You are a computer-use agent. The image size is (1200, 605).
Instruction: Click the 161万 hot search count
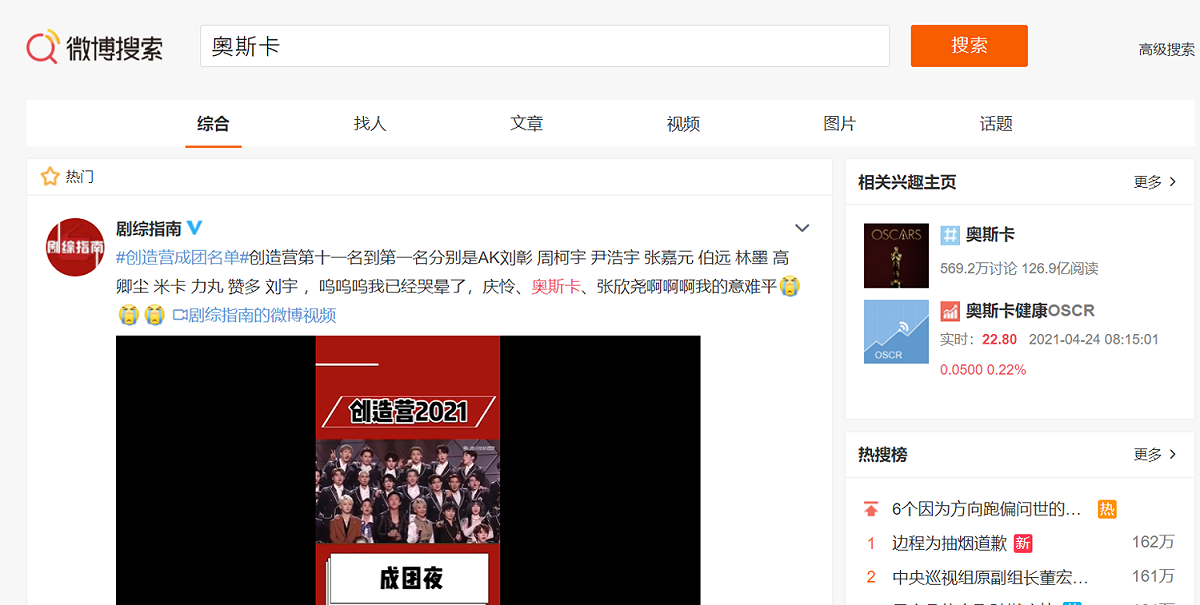click(x=1153, y=577)
